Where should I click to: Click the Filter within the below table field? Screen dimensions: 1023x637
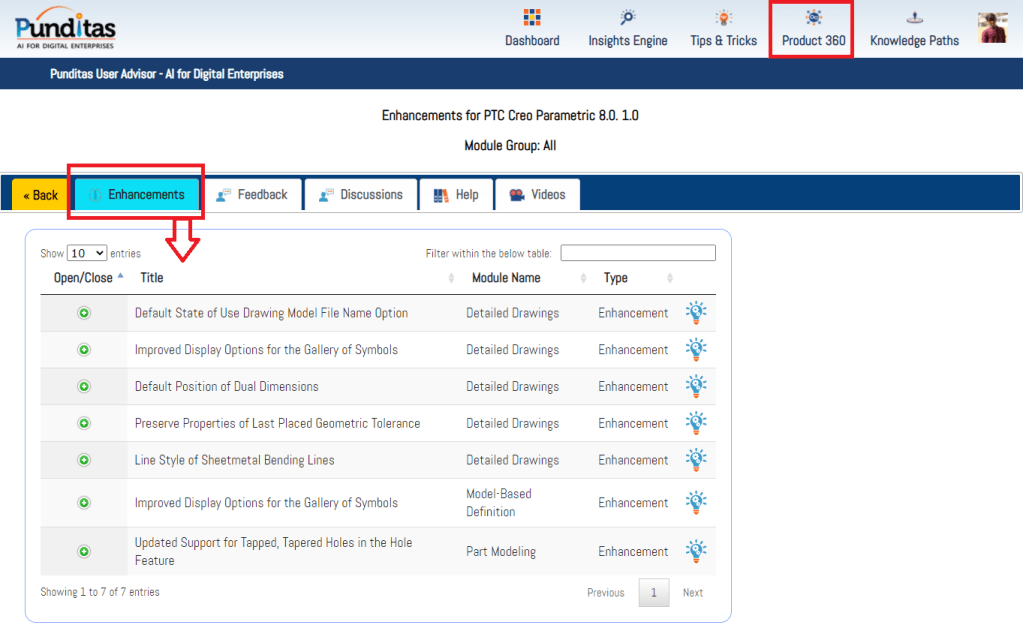pyautogui.click(x=638, y=253)
